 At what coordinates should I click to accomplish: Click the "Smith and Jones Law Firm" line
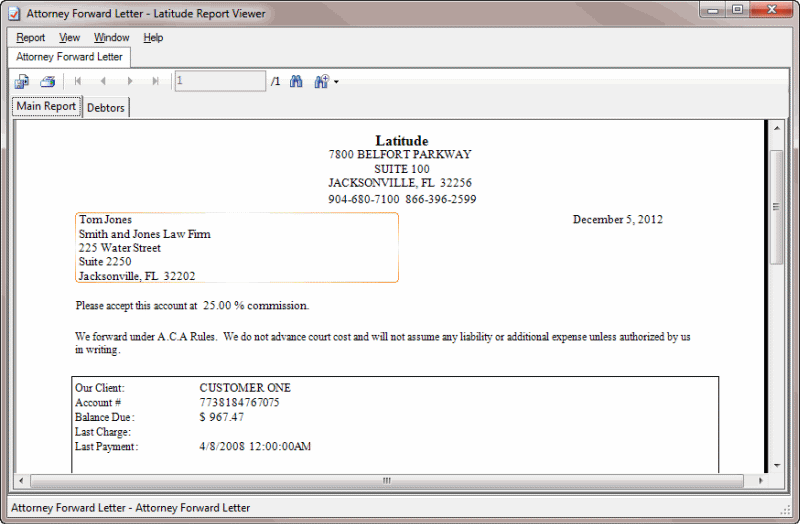(x=144, y=234)
